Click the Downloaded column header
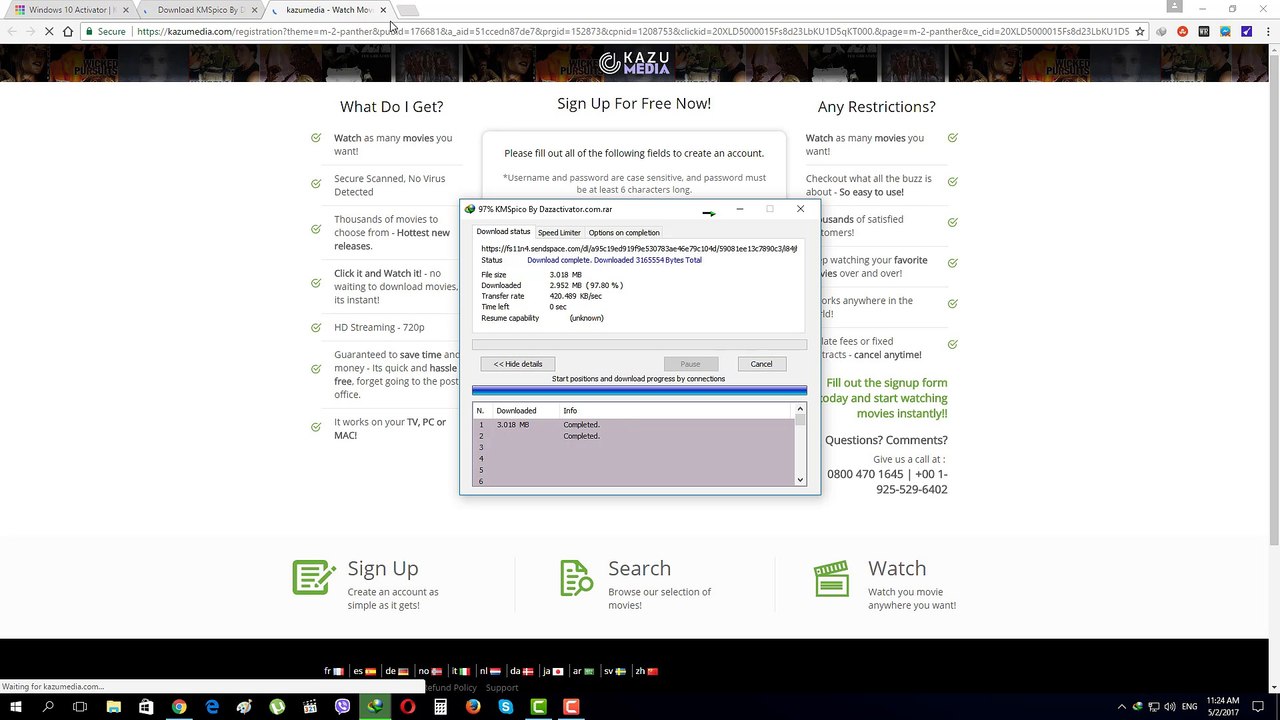 tap(526, 410)
